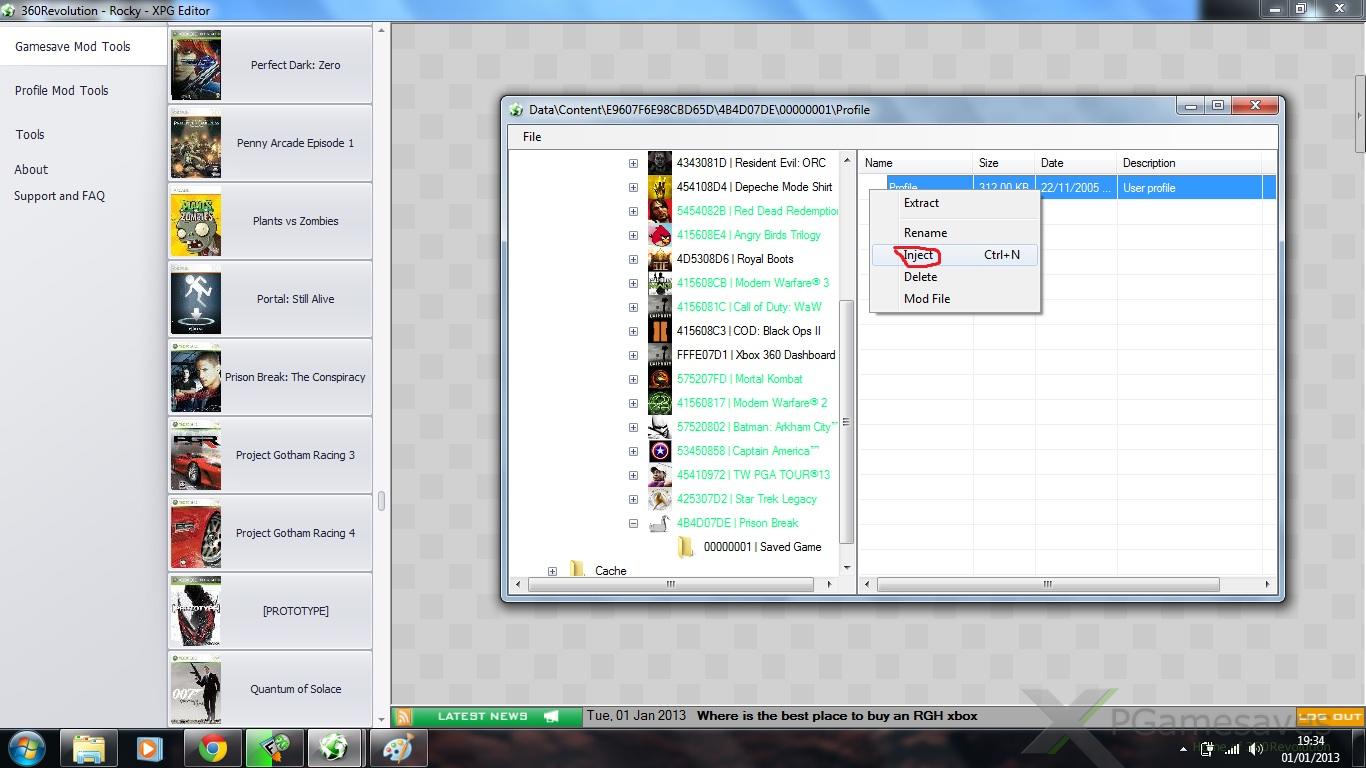Click the Mortal Kombat game icon
1366x768 pixels.
tap(659, 379)
